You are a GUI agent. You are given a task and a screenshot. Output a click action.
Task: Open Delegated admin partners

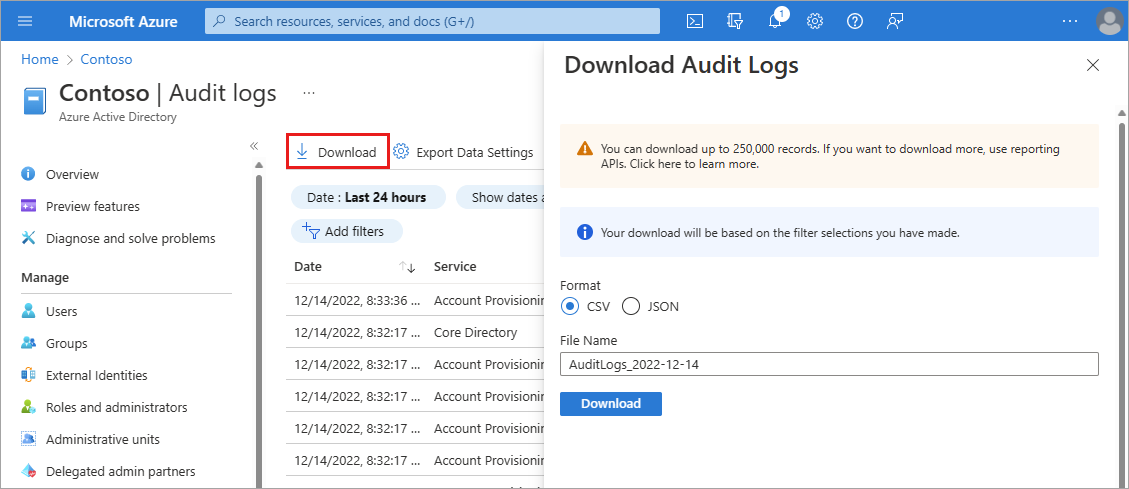pyautogui.click(x=120, y=472)
